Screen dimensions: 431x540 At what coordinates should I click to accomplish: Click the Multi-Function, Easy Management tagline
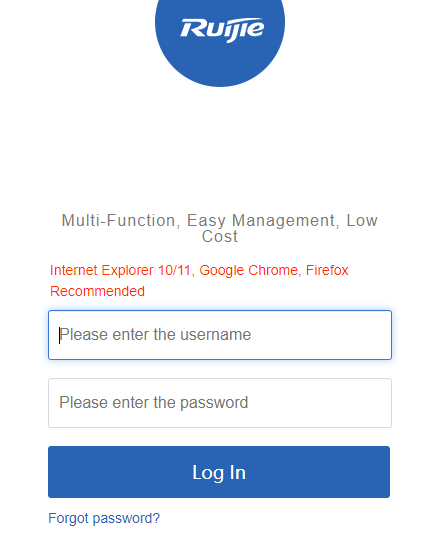pyautogui.click(x=220, y=228)
